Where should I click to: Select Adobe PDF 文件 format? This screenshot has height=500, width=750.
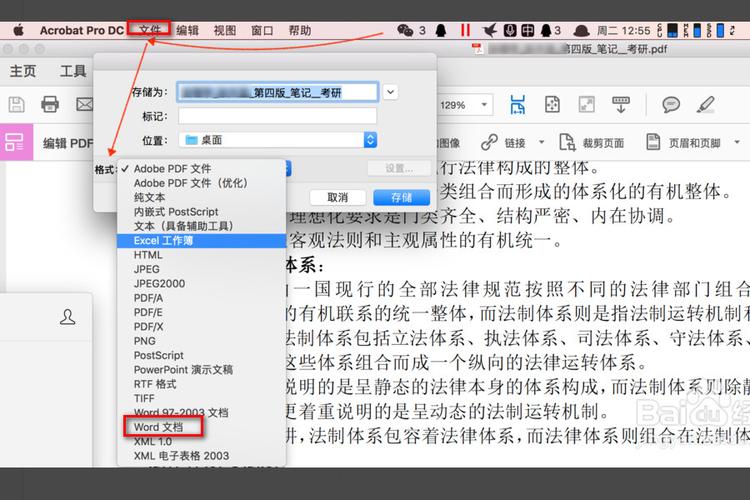point(201,168)
